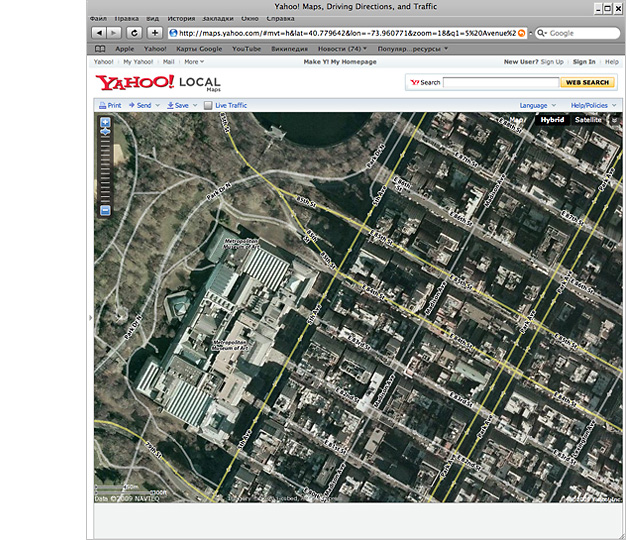
Task: Open the Save dropdown menu
Action: [180, 105]
